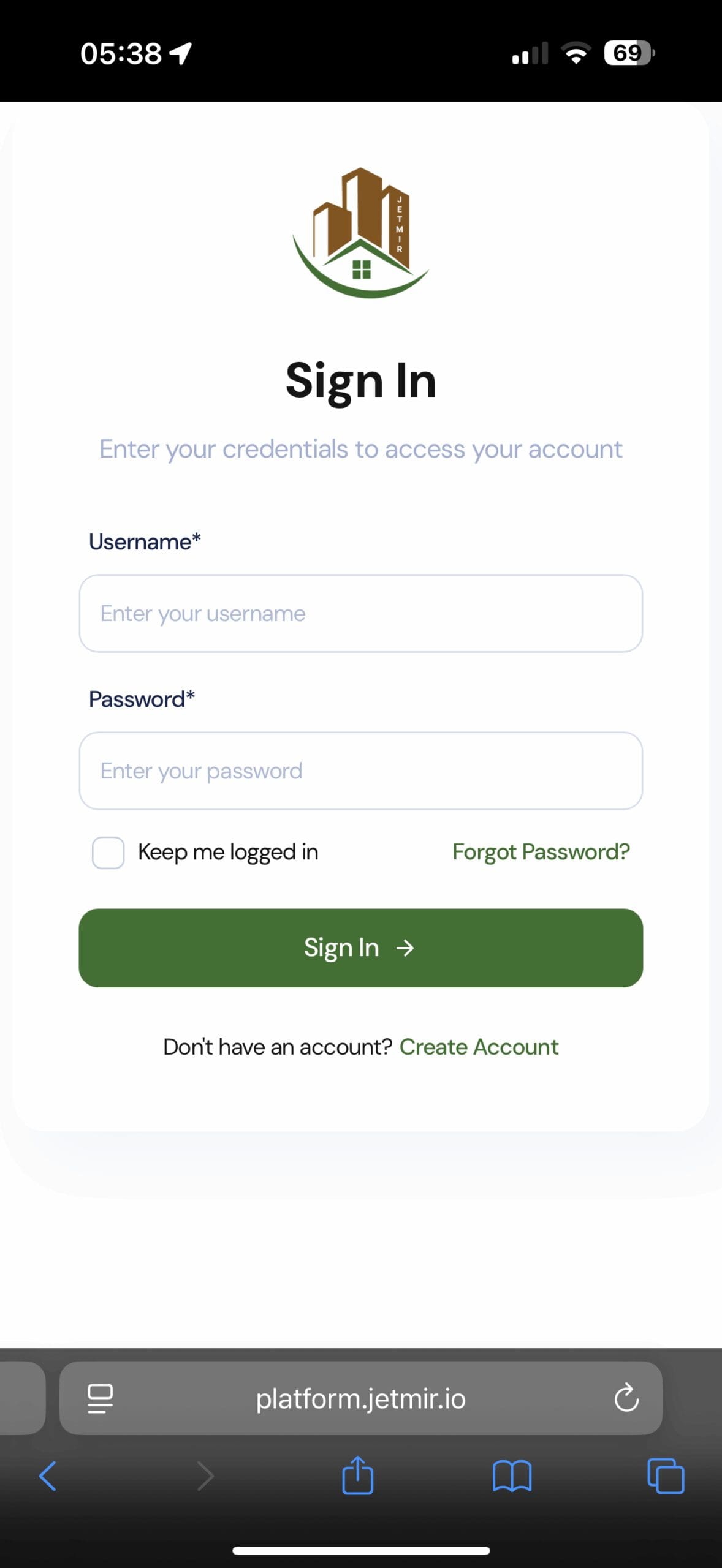
Task: Open the Forgot Password link
Action: (x=541, y=852)
